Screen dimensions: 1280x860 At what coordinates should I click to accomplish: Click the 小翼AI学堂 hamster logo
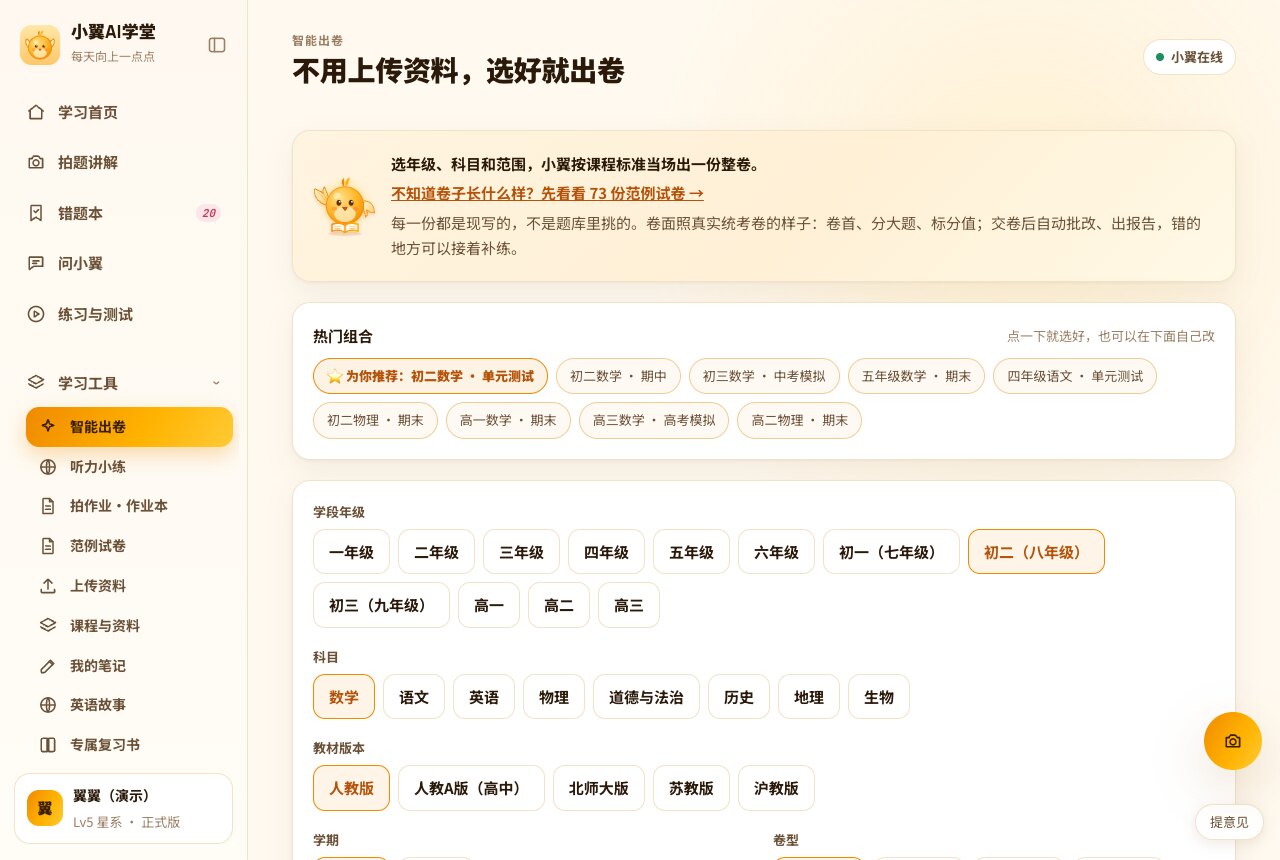pyautogui.click(x=40, y=45)
